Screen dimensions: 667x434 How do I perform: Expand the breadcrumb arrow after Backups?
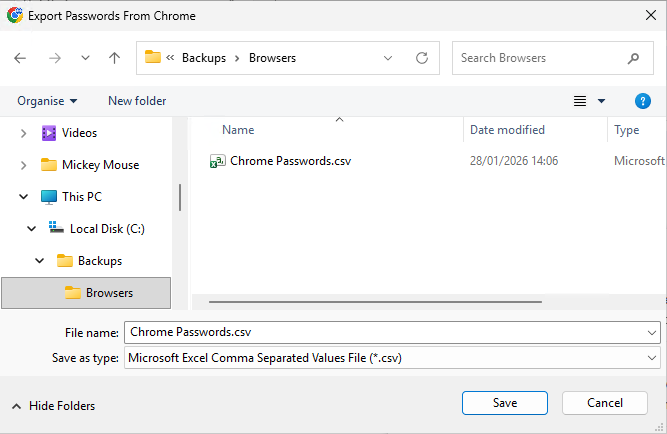[x=237, y=58]
